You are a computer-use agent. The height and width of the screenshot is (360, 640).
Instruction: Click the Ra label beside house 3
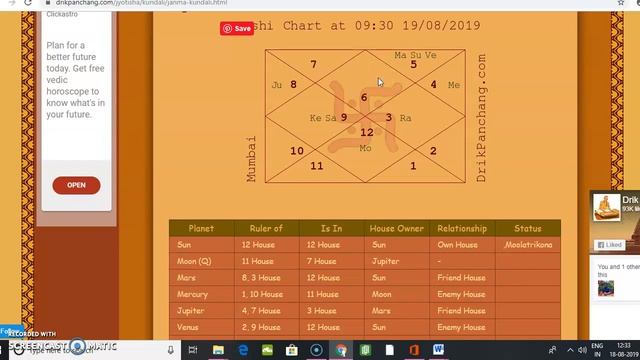pos(405,118)
